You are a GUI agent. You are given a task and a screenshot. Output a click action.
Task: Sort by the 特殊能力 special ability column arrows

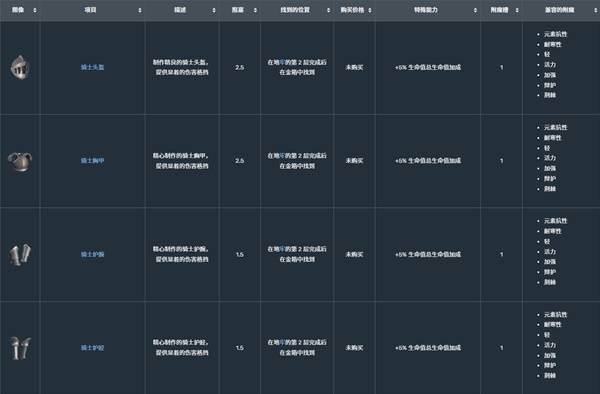(475, 10)
